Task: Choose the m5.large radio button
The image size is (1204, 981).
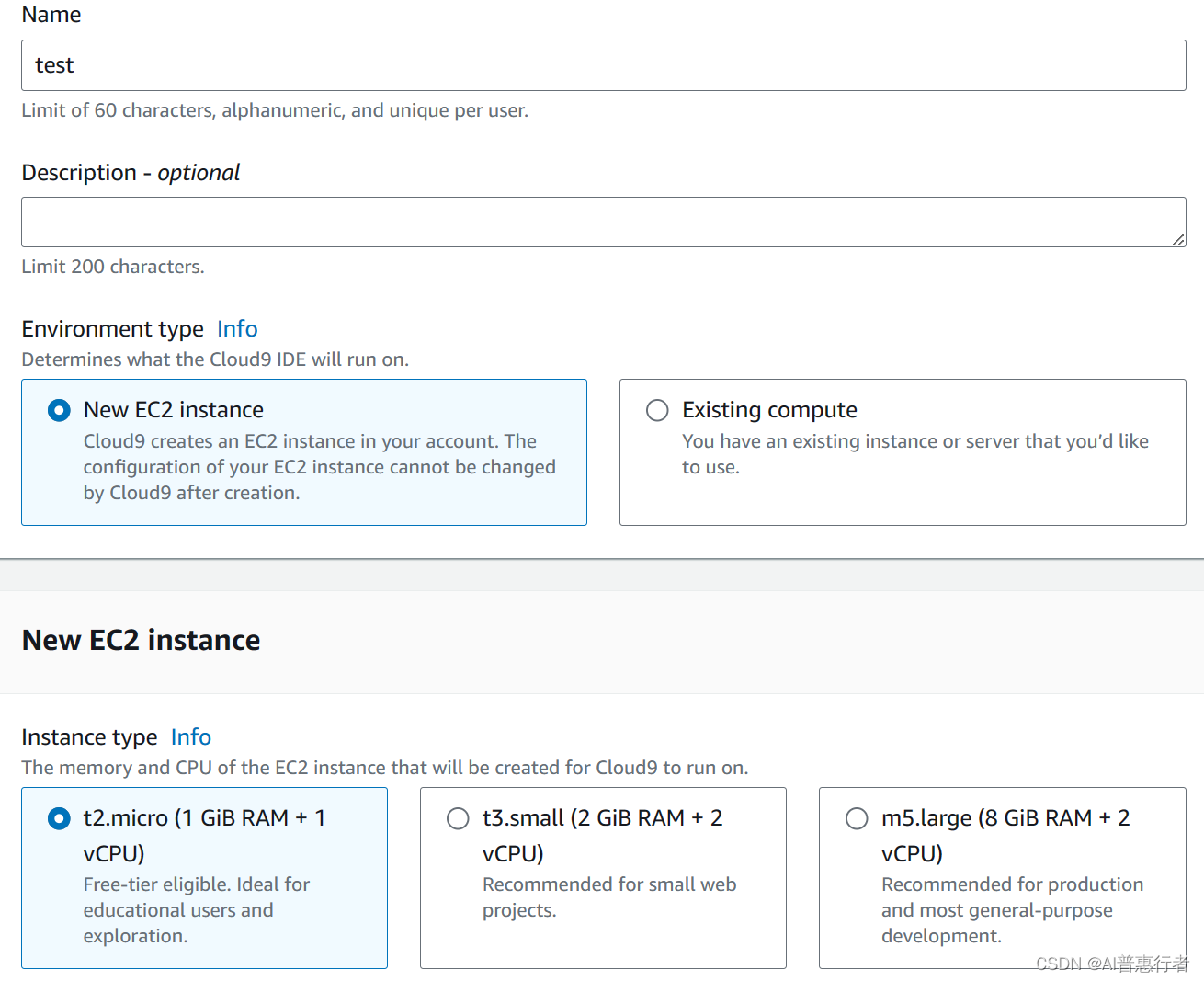Action: (857, 818)
